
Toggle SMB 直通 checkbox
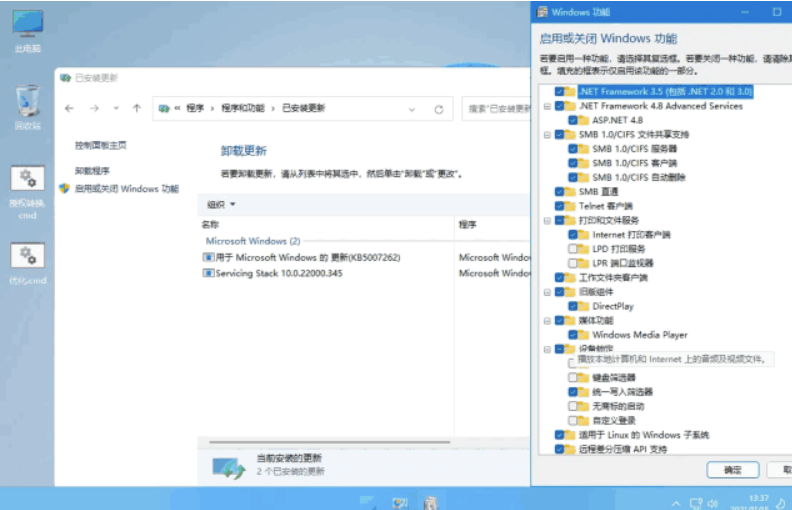[559, 192]
